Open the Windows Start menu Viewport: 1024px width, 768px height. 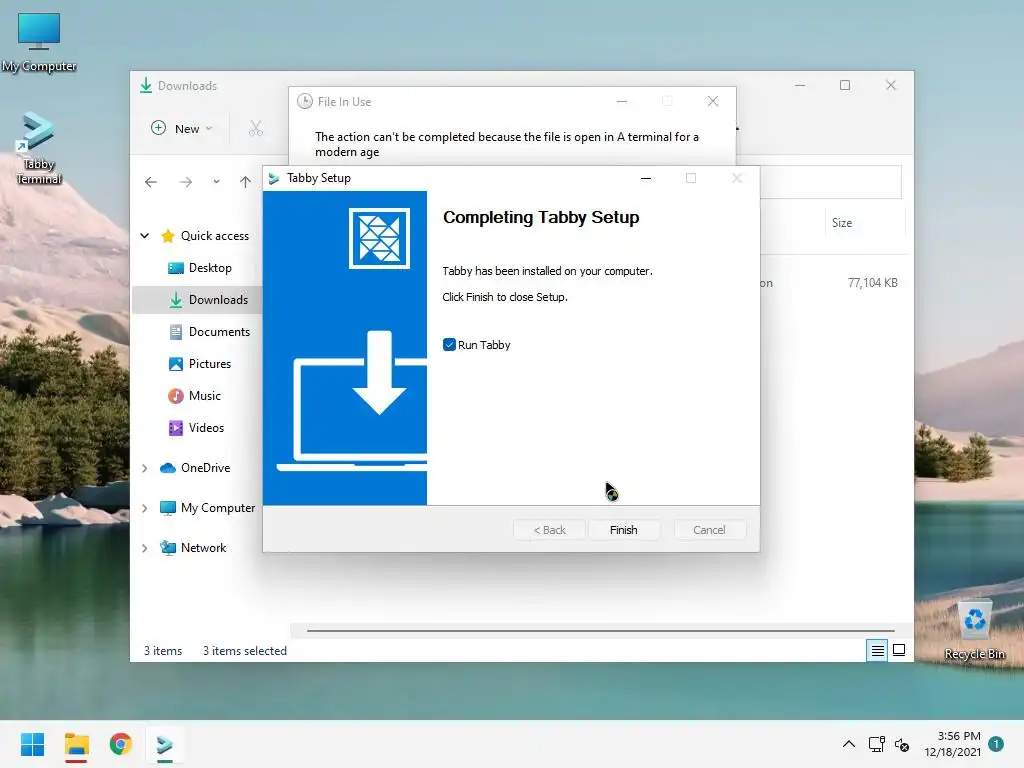coord(32,744)
